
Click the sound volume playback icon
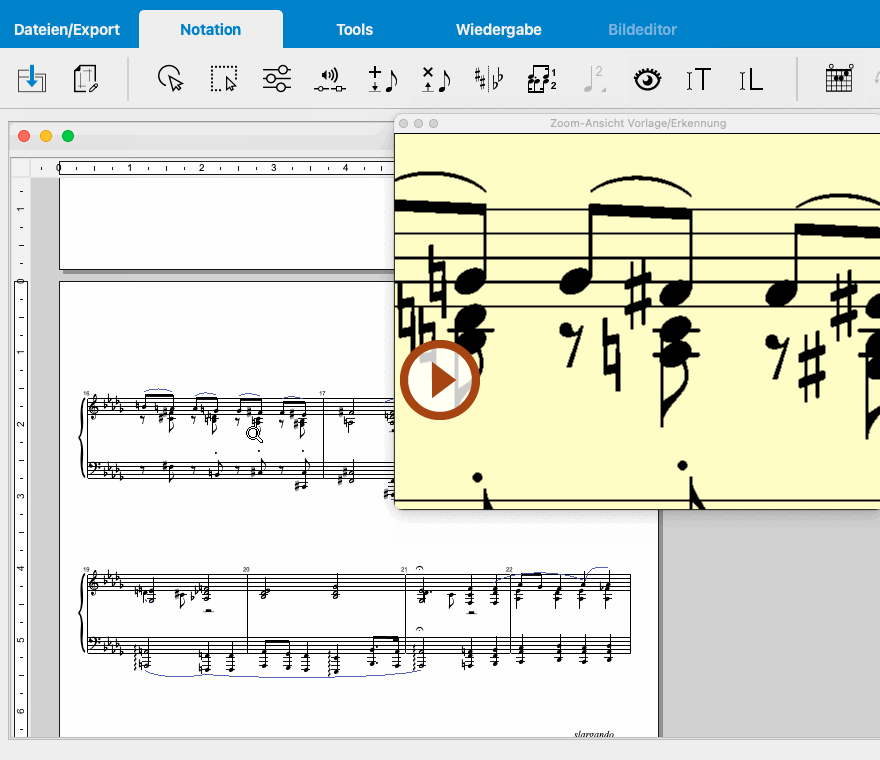tap(329, 79)
